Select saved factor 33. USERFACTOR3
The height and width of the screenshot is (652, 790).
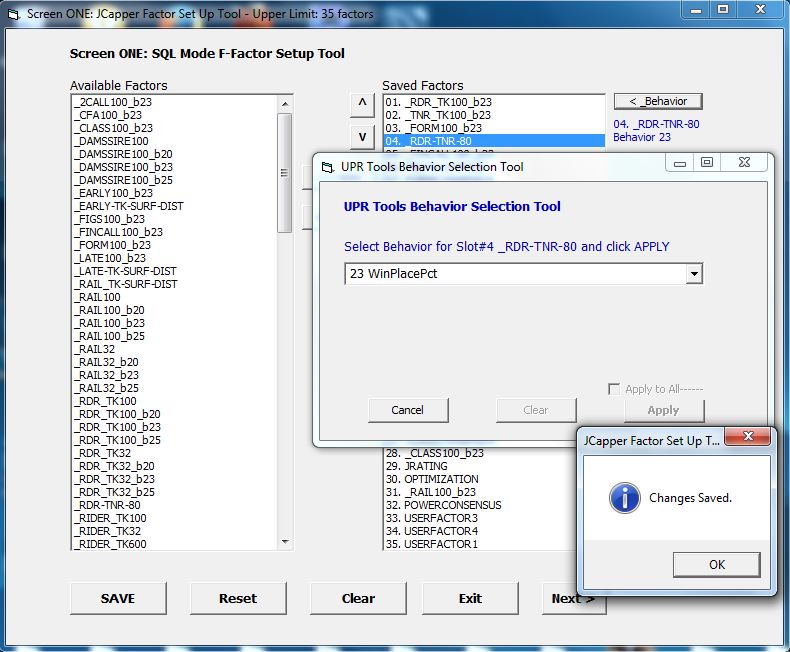click(480, 518)
